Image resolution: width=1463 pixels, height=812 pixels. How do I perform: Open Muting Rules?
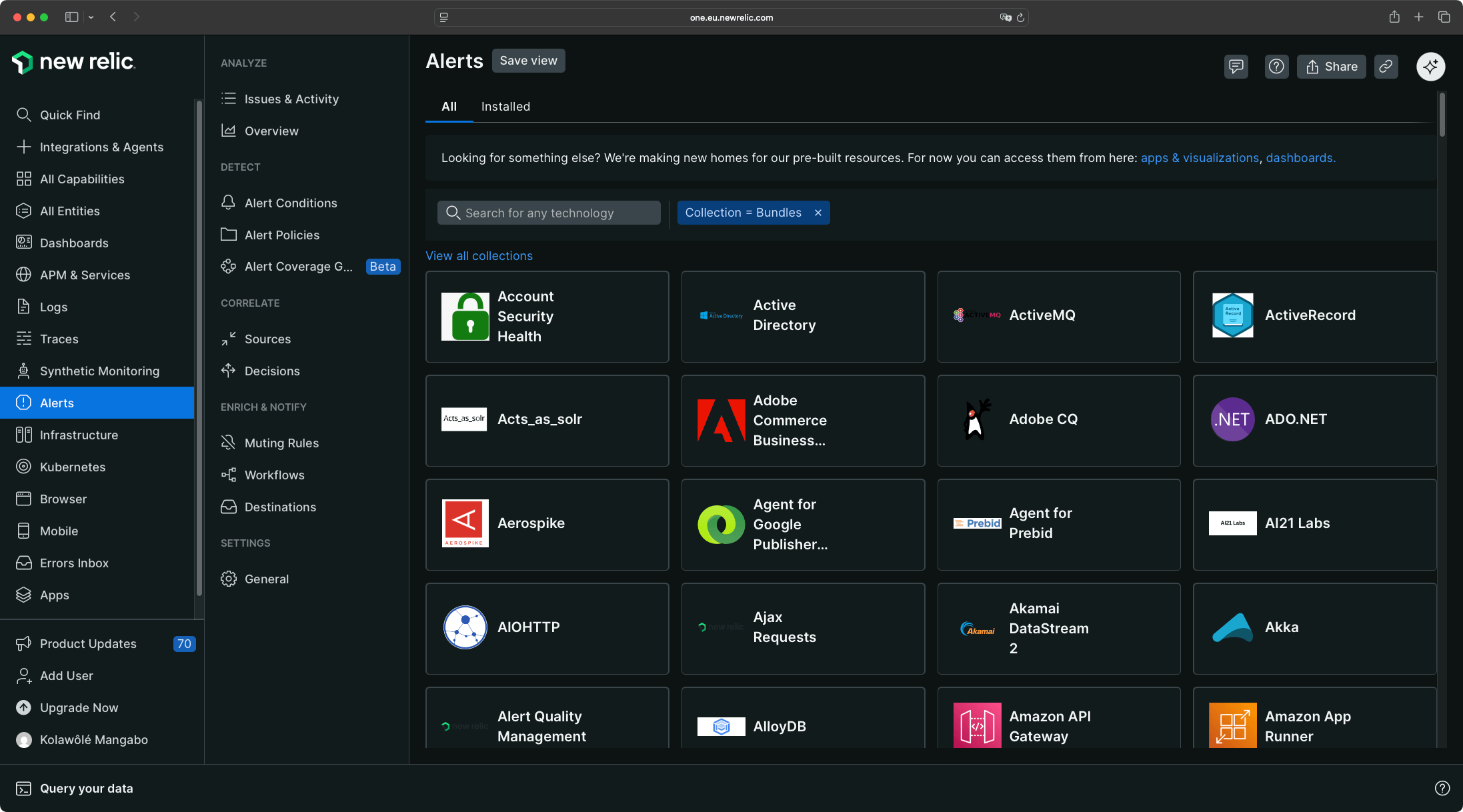(281, 442)
